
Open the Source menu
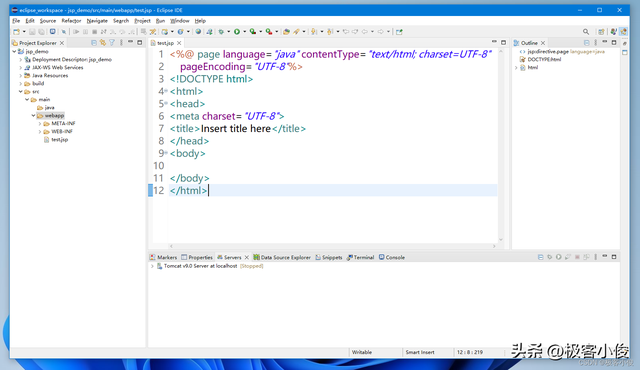pyautogui.click(x=48, y=21)
